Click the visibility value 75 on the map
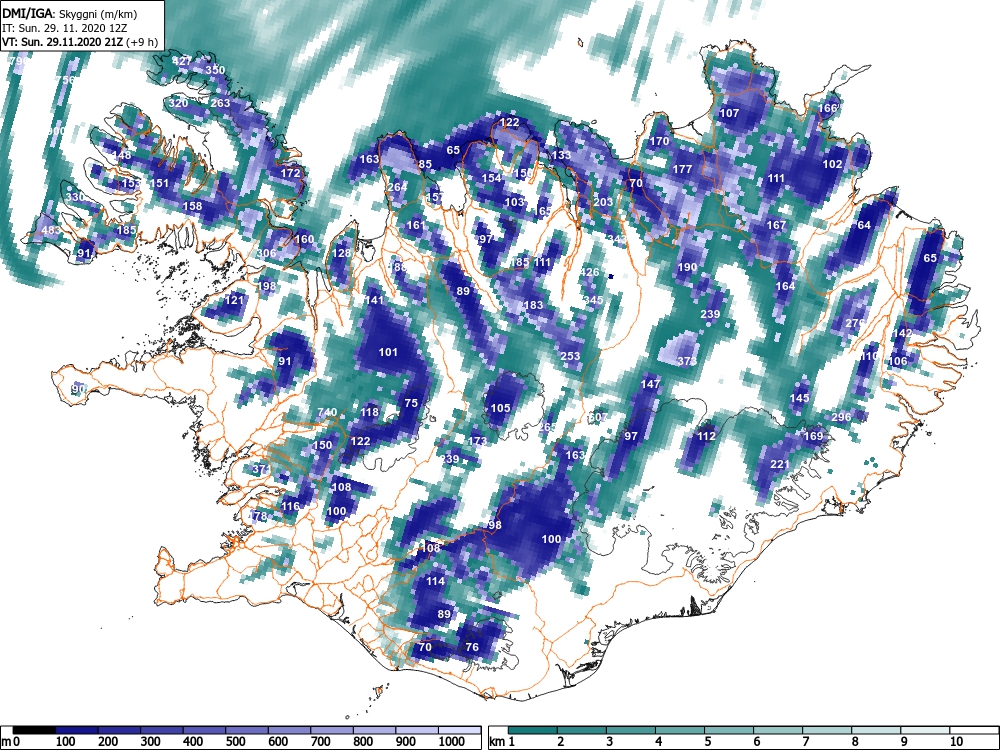Viewport: 1000px width, 750px height. (x=411, y=403)
